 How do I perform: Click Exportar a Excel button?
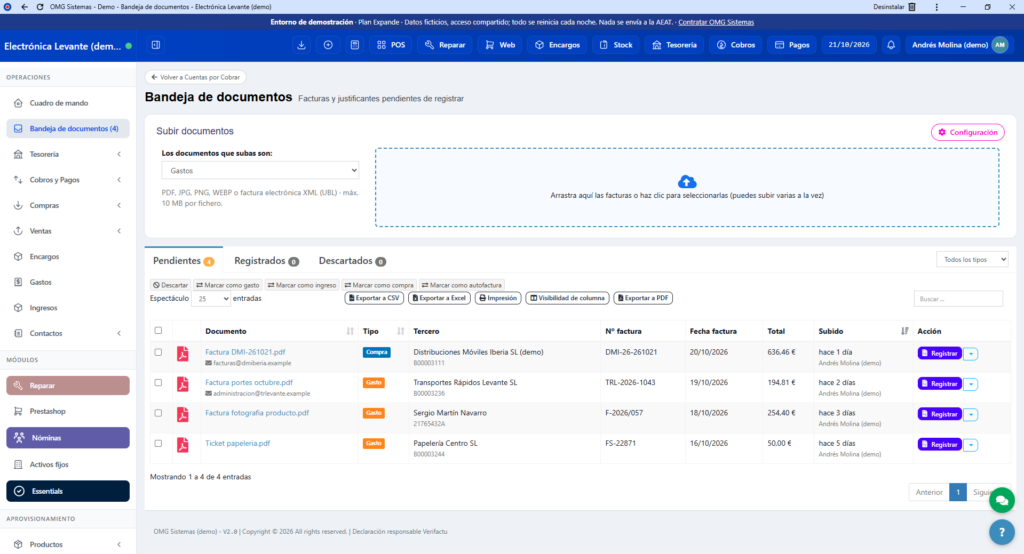[x=440, y=298]
